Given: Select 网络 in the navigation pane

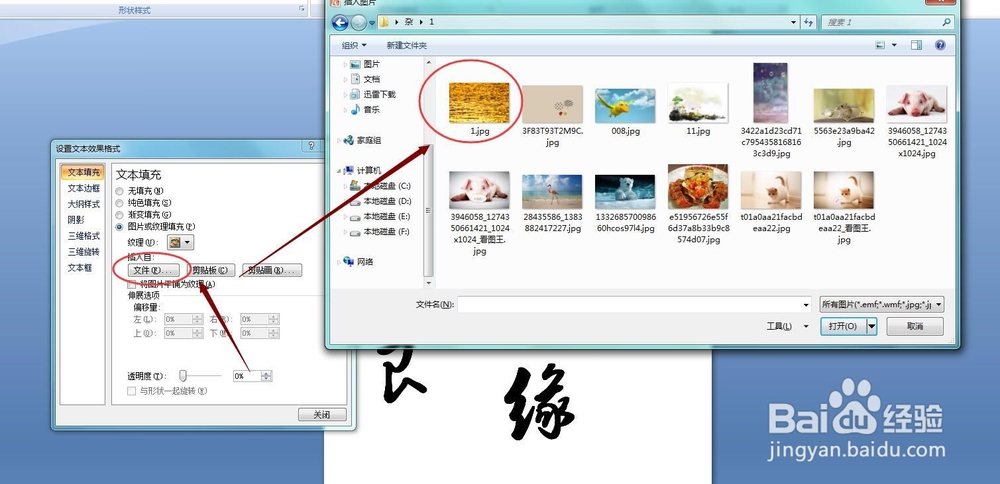Looking at the screenshot, I should click(x=358, y=262).
